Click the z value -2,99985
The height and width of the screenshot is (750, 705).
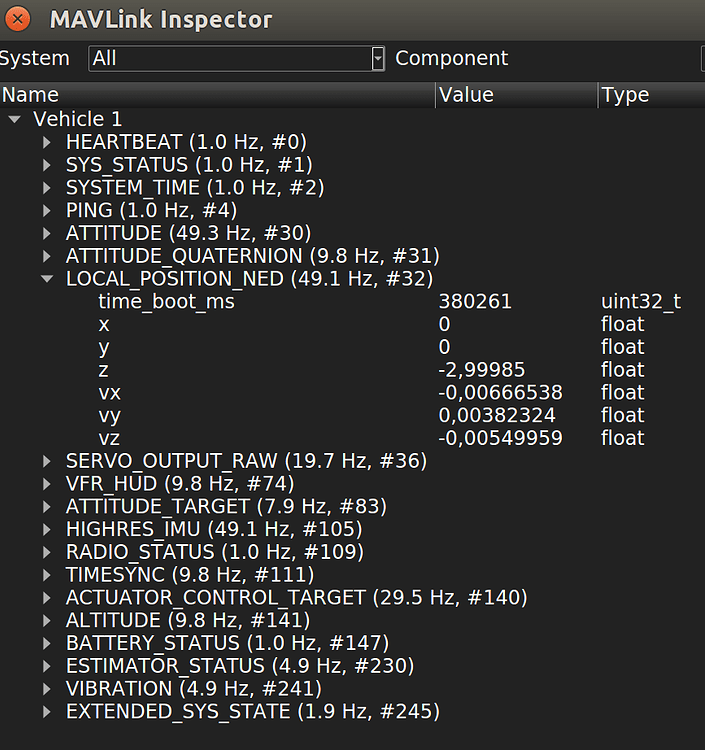pos(482,370)
